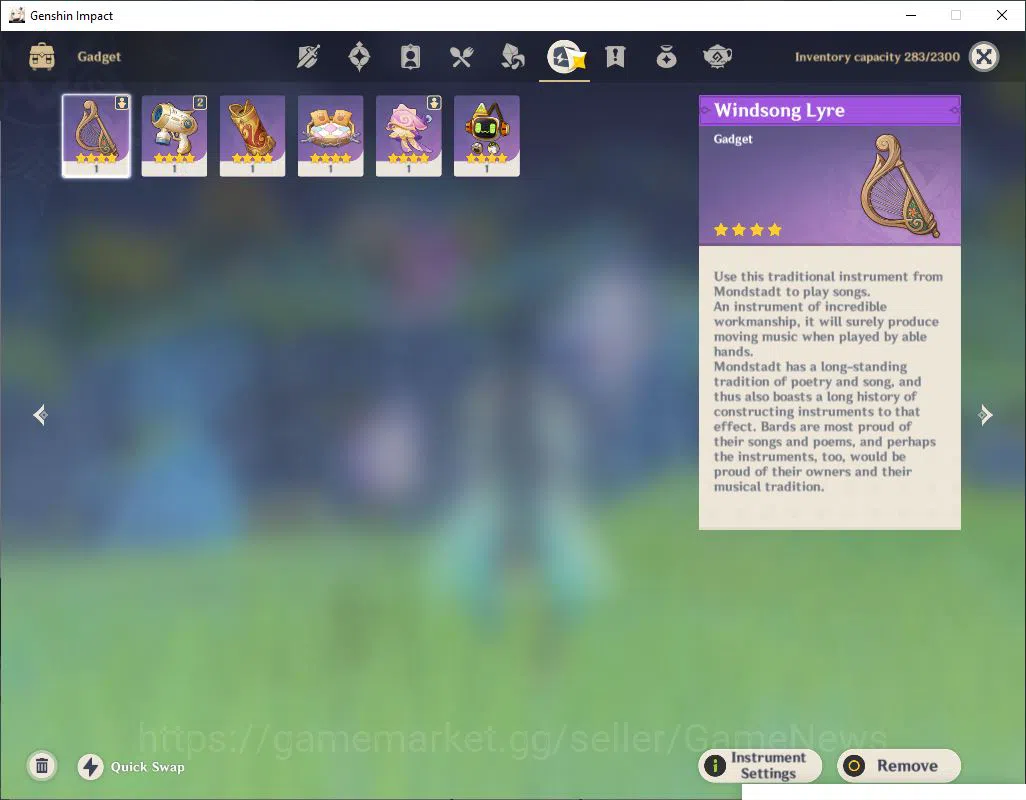Image resolution: width=1026 pixels, height=800 pixels.
Task: Minimize the Genshin Impact window
Action: (910, 15)
